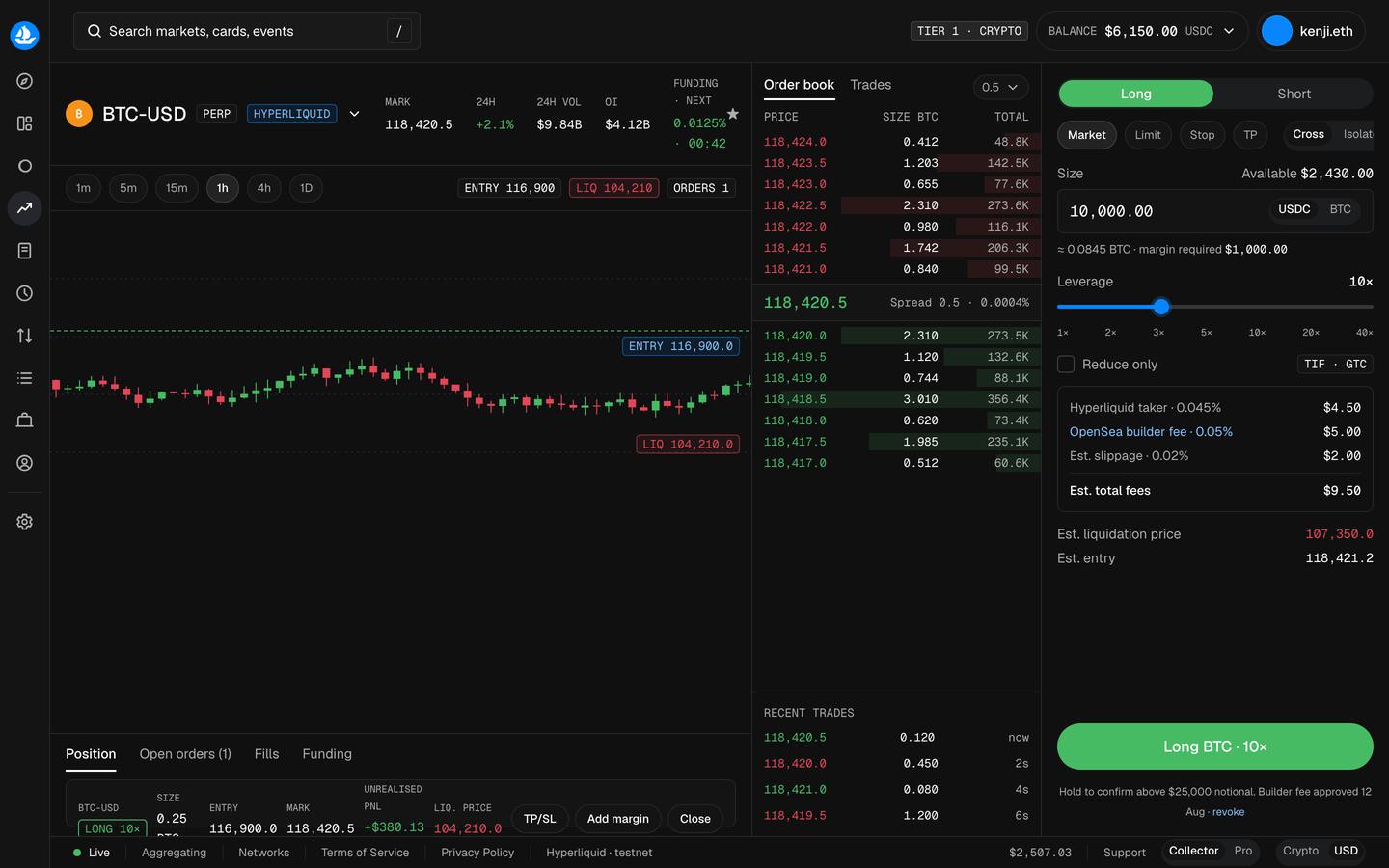The image size is (1389, 868).
Task: Click the magnifier search icon
Action: pos(95,31)
